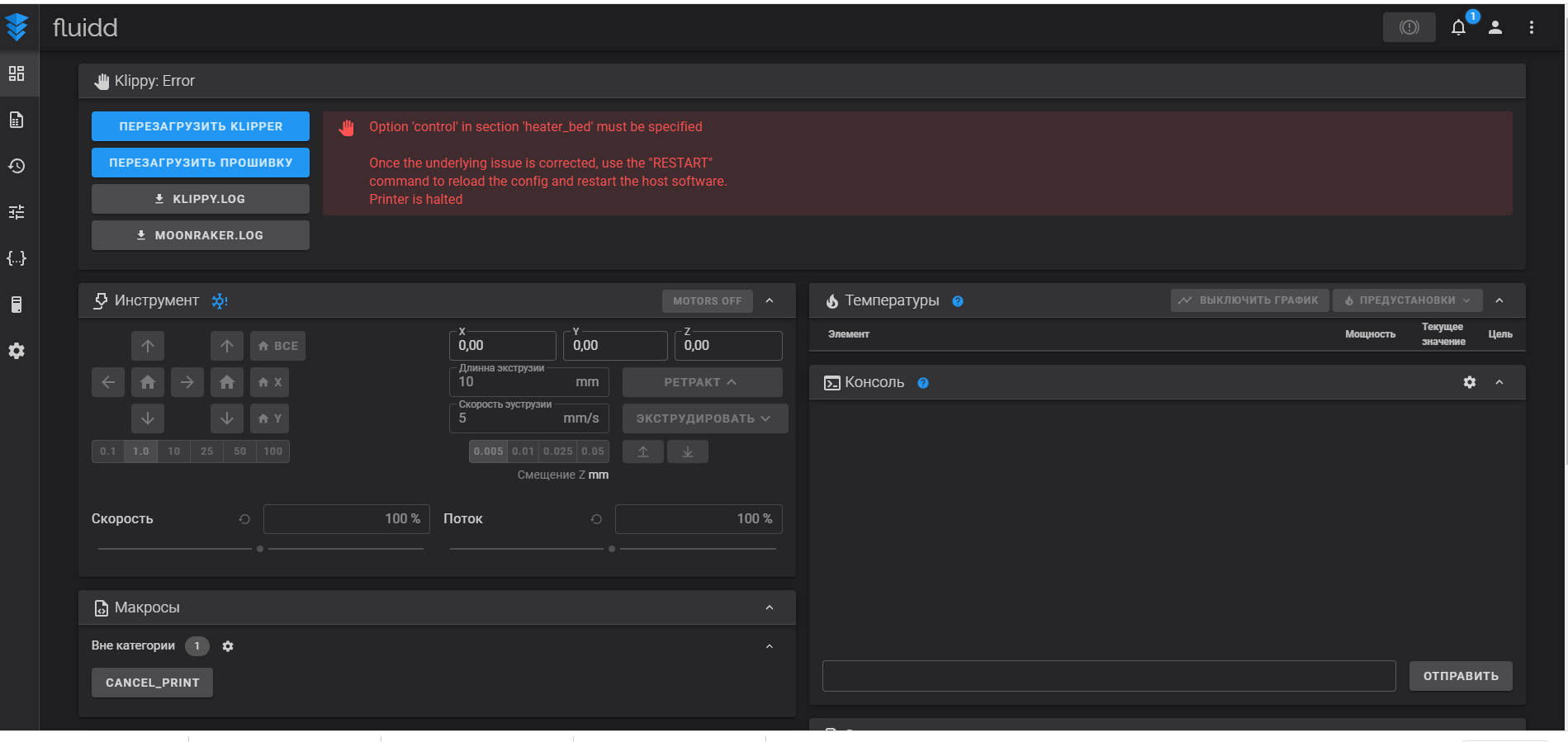1568x742 pixels.
Task: Click the Скорость speed slider handle
Action: [x=260, y=549]
